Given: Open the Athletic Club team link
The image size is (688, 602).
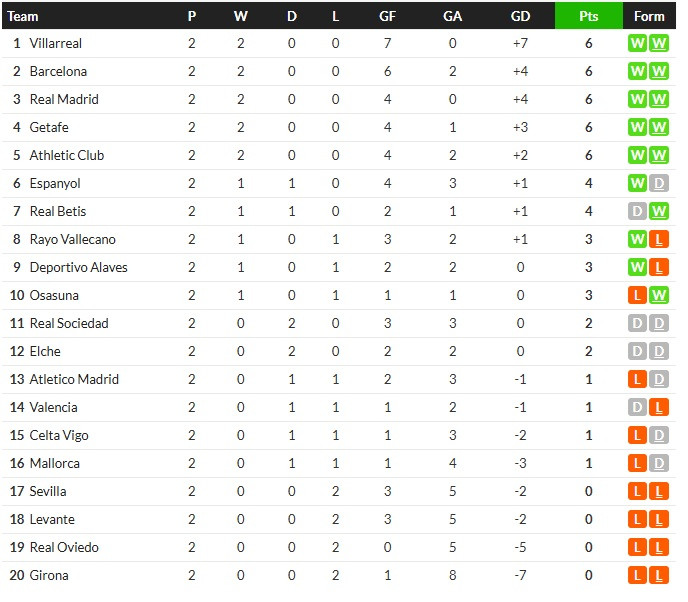Looking at the screenshot, I should [67, 155].
